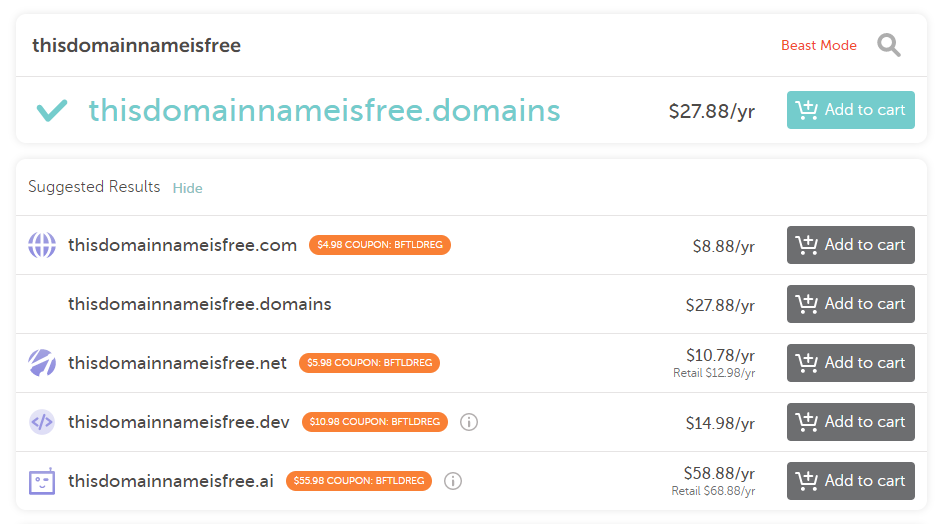Open the info icon for .ai domain
Image resolution: width=941 pixels, height=524 pixels.
pos(453,481)
